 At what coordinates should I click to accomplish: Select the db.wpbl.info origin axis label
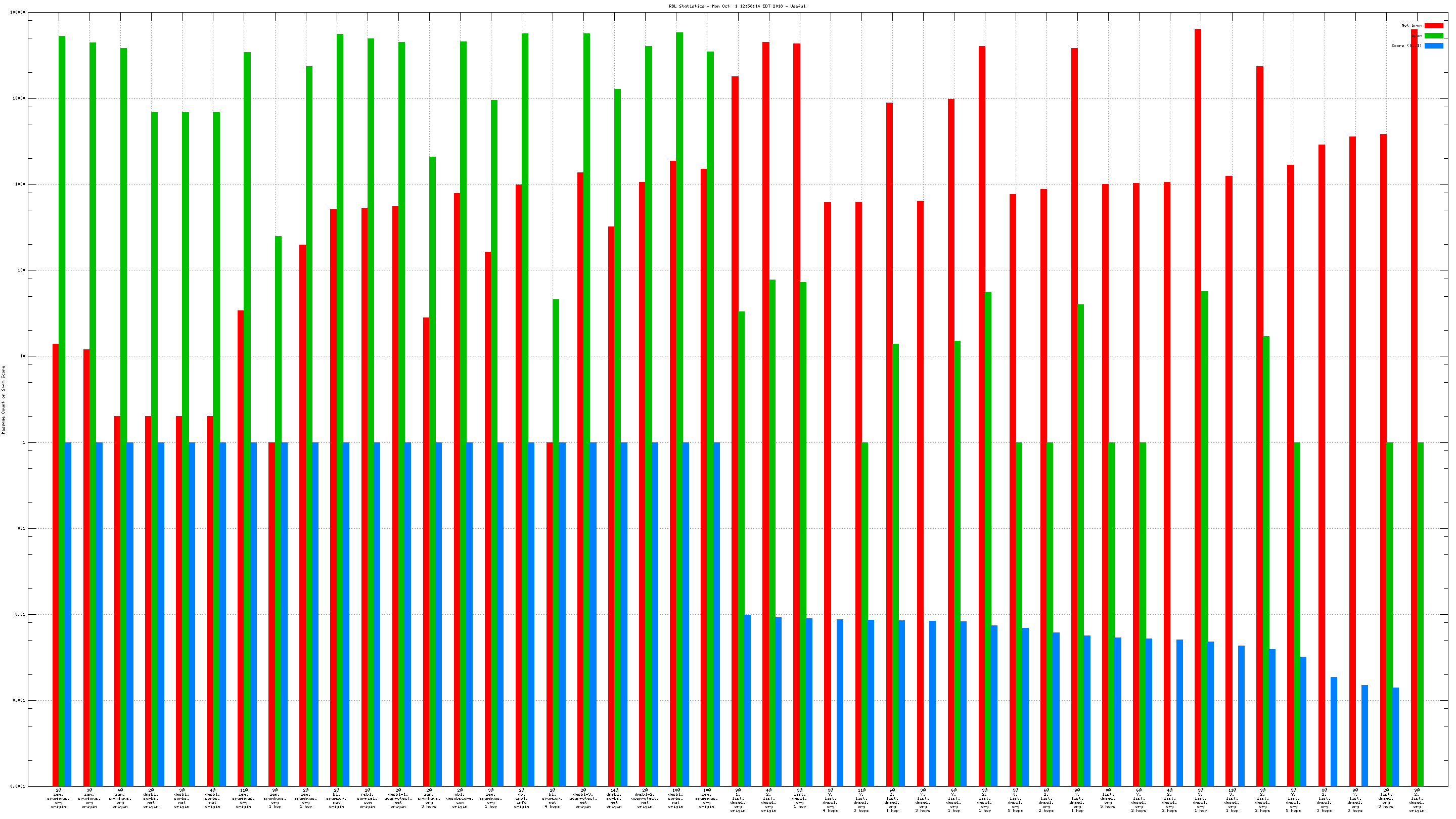click(x=522, y=798)
